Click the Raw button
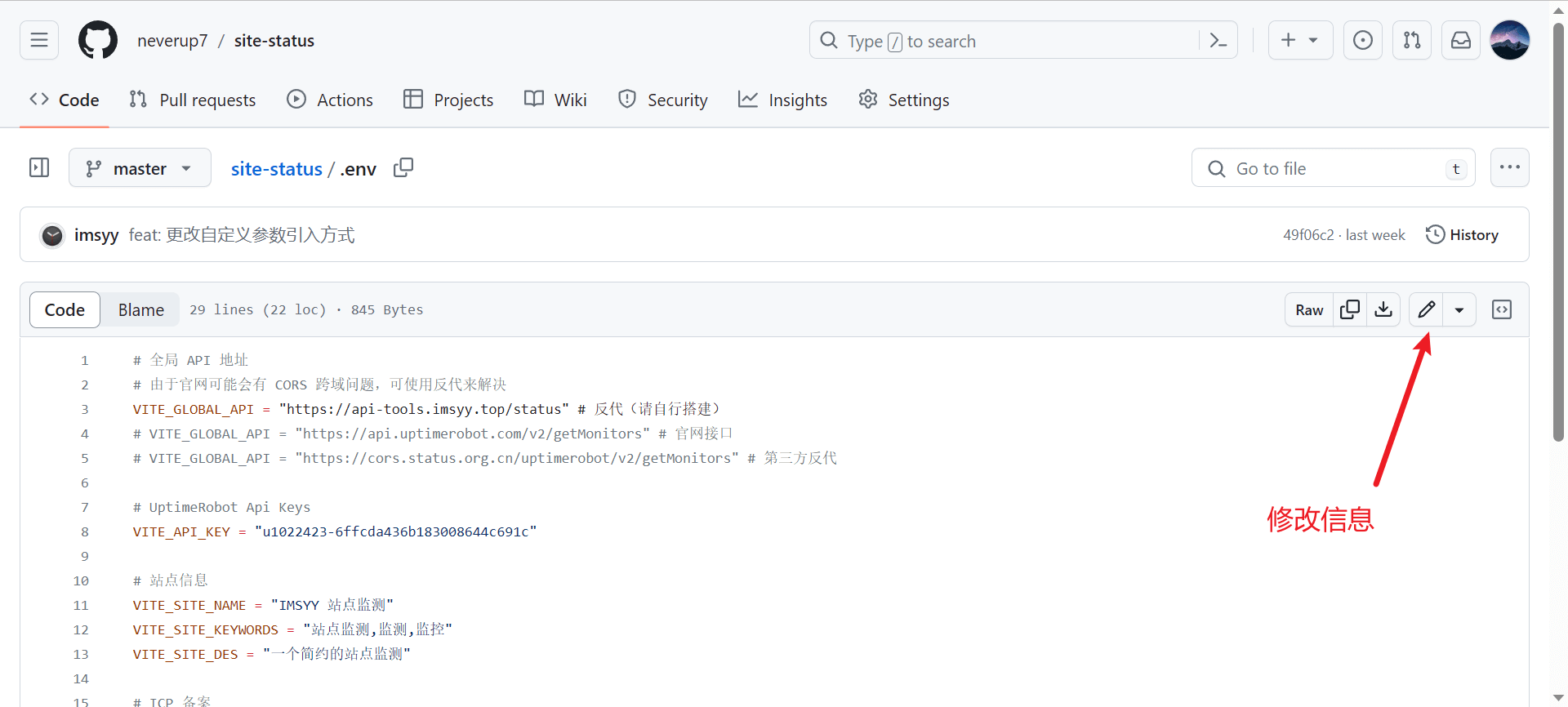The width and height of the screenshot is (1568, 707). pos(1308,309)
